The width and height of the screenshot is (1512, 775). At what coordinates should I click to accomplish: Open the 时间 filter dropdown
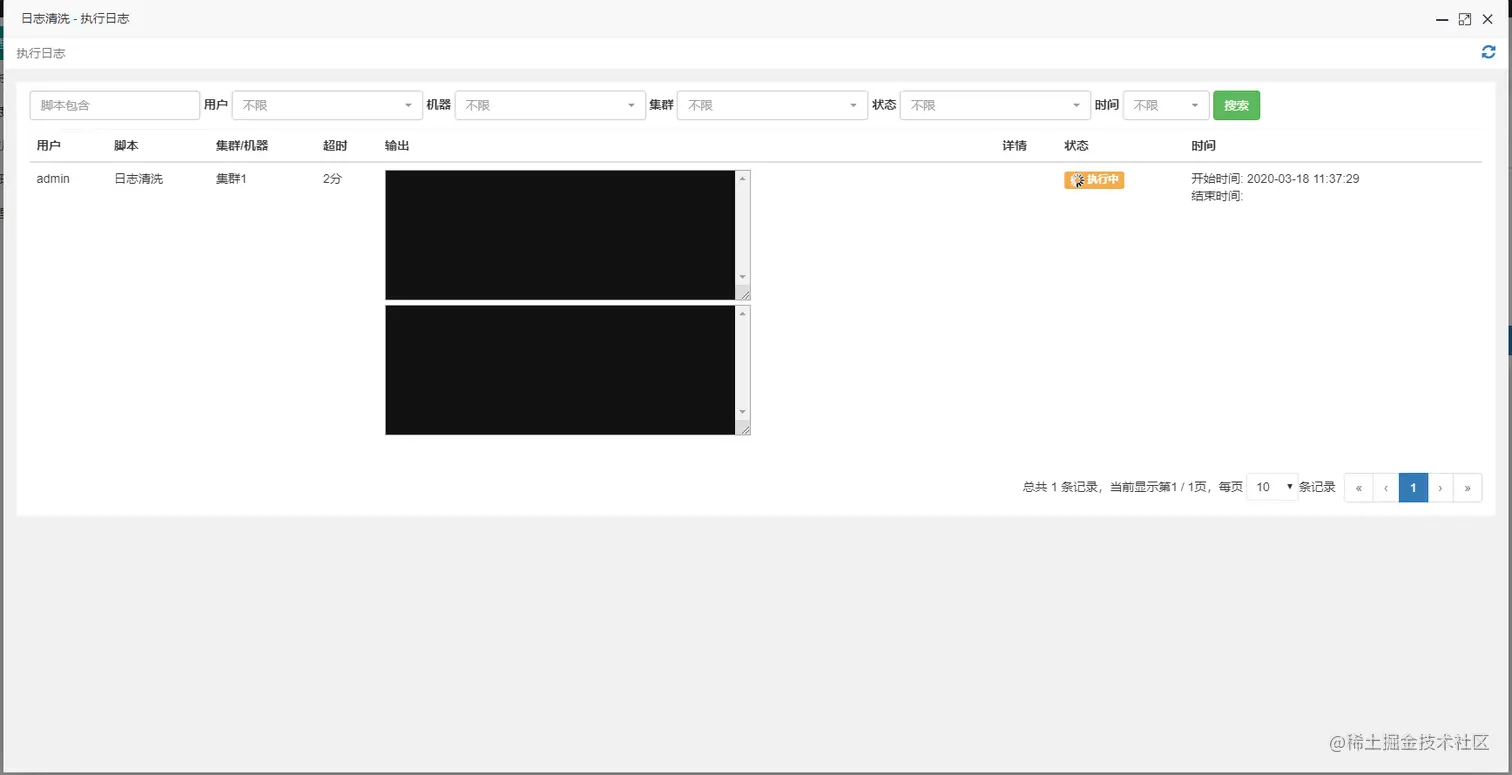click(x=1166, y=105)
